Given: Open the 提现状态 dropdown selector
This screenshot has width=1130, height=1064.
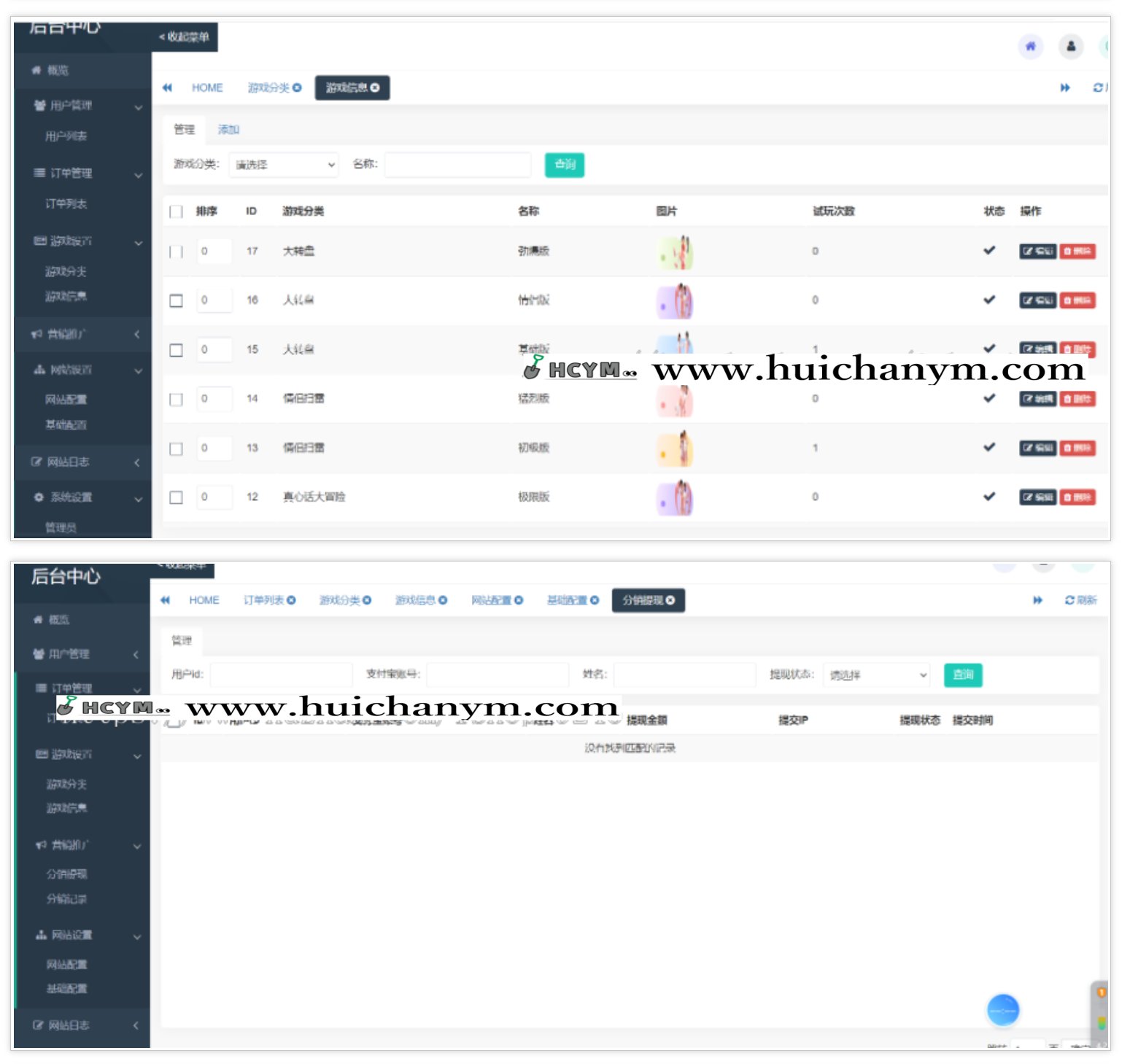Looking at the screenshot, I should (x=877, y=675).
